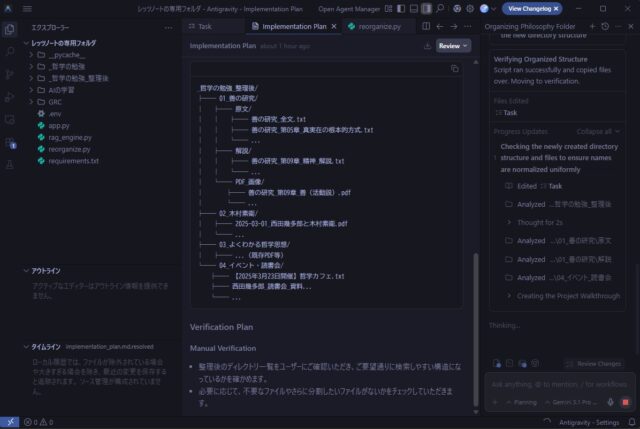Screen dimensions: 640x429
Task: Open the Remote Explorer view in activity bar
Action: click(9, 120)
